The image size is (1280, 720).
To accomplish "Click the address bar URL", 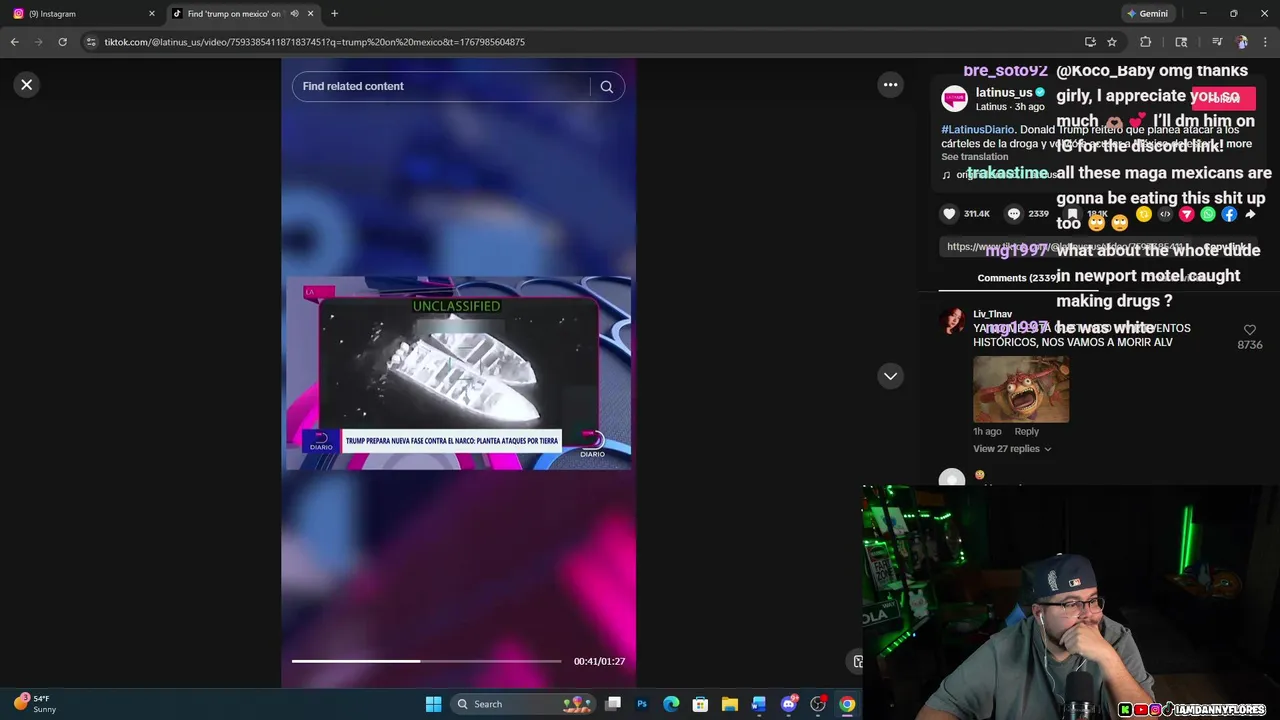I will 314,42.
